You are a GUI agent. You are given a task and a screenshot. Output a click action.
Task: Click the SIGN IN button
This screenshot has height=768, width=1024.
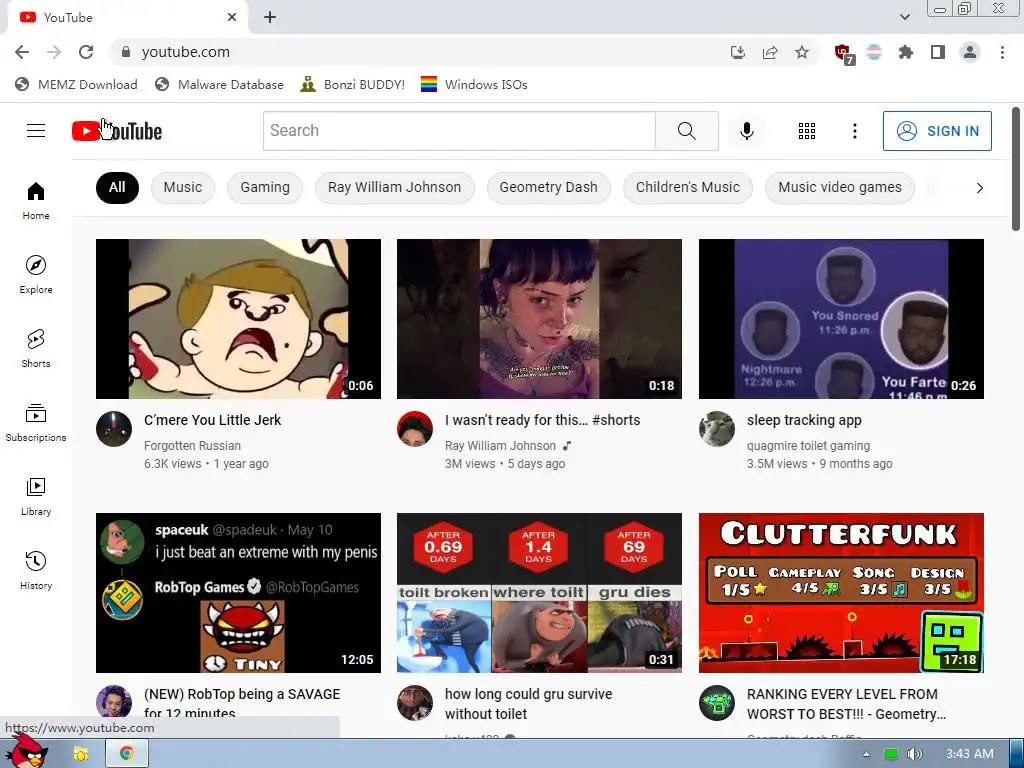coord(937,131)
